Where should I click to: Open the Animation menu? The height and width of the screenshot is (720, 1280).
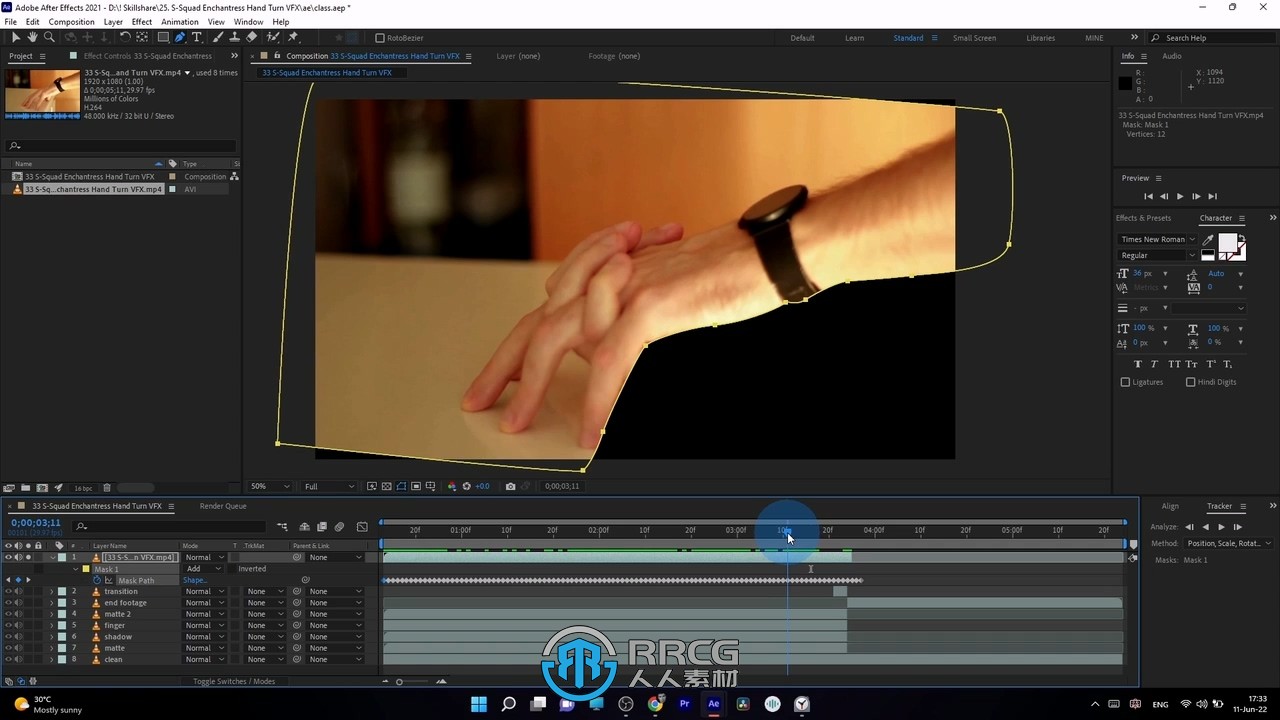tap(180, 21)
